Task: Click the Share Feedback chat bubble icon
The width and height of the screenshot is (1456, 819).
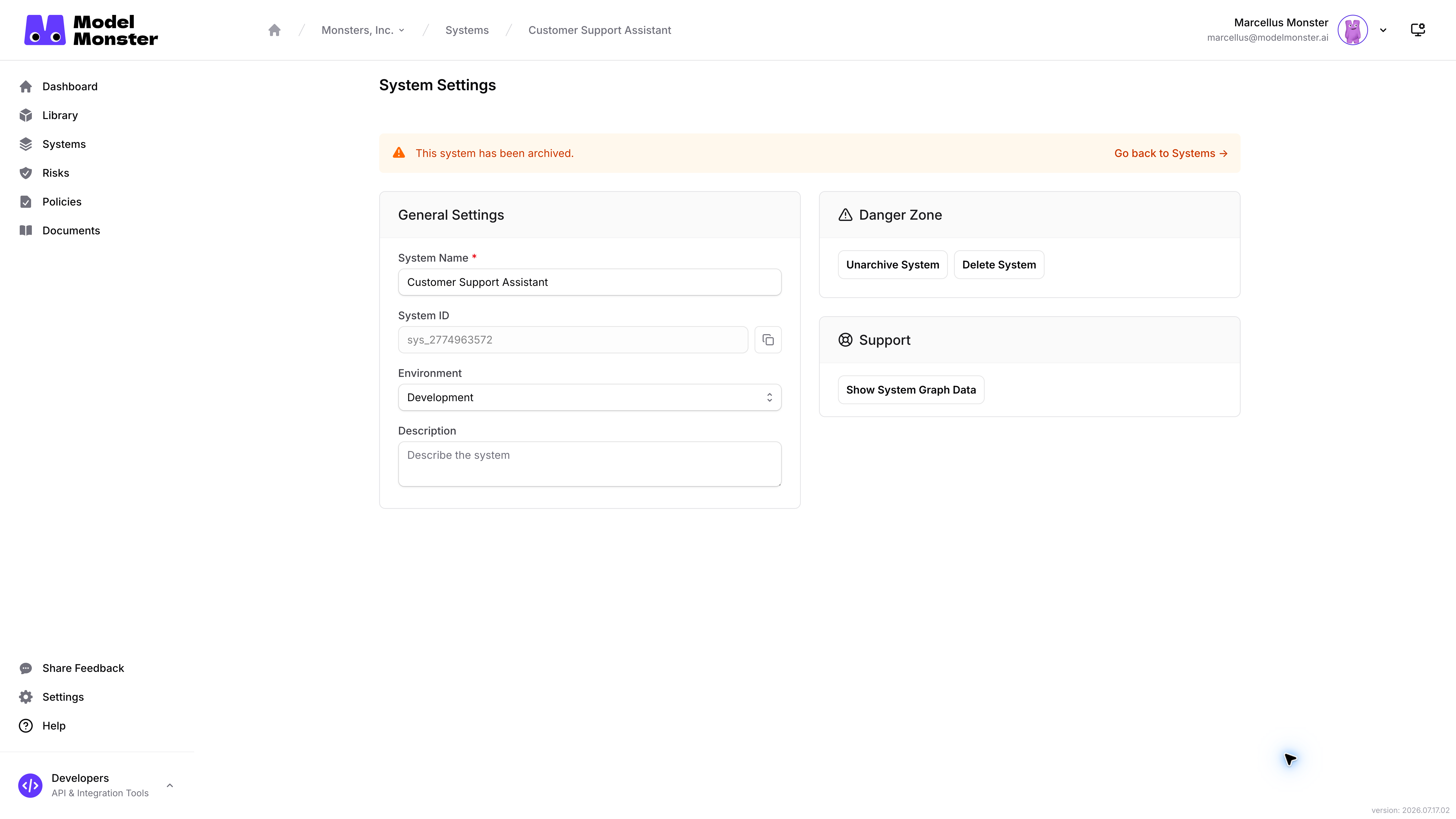Action: pyautogui.click(x=26, y=668)
